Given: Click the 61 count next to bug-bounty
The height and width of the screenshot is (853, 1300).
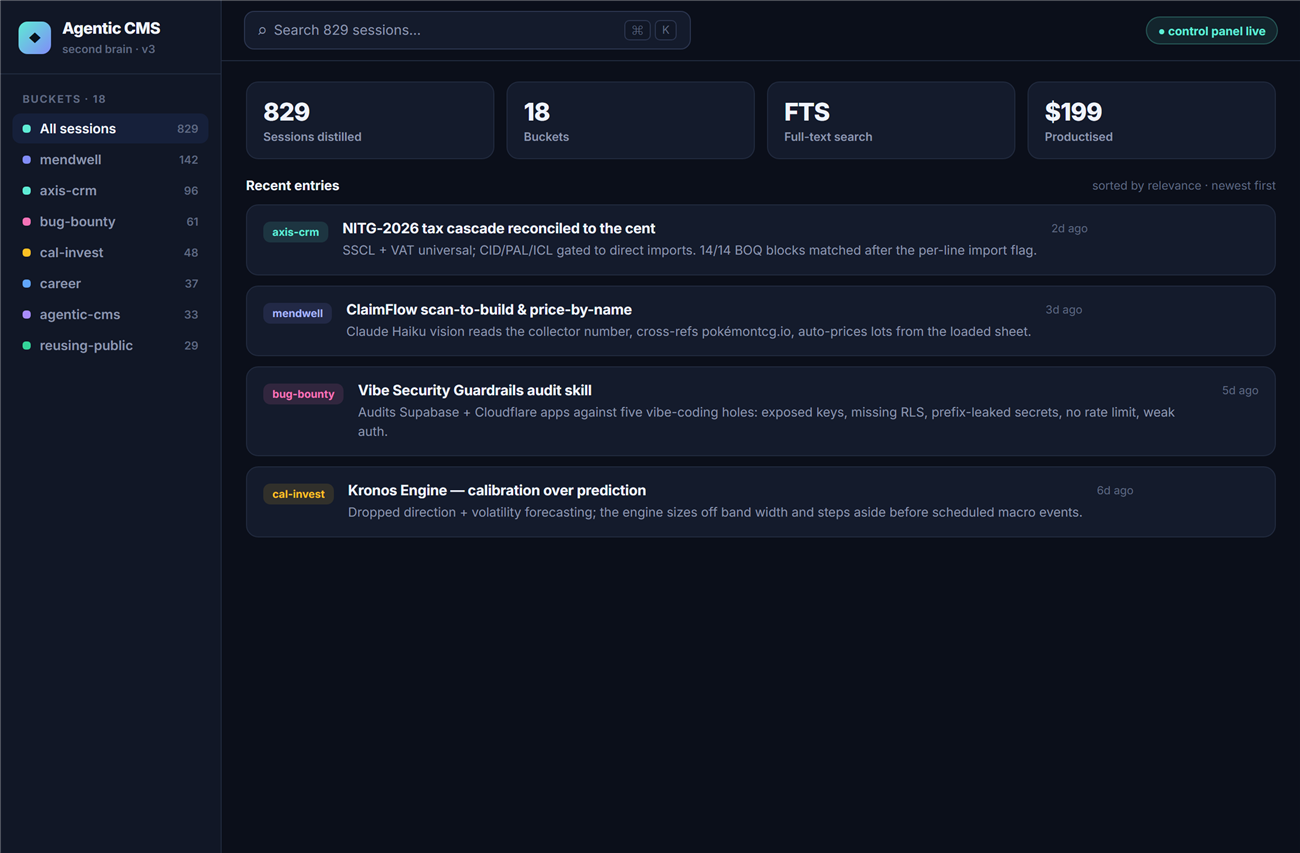Looking at the screenshot, I should (x=192, y=222).
